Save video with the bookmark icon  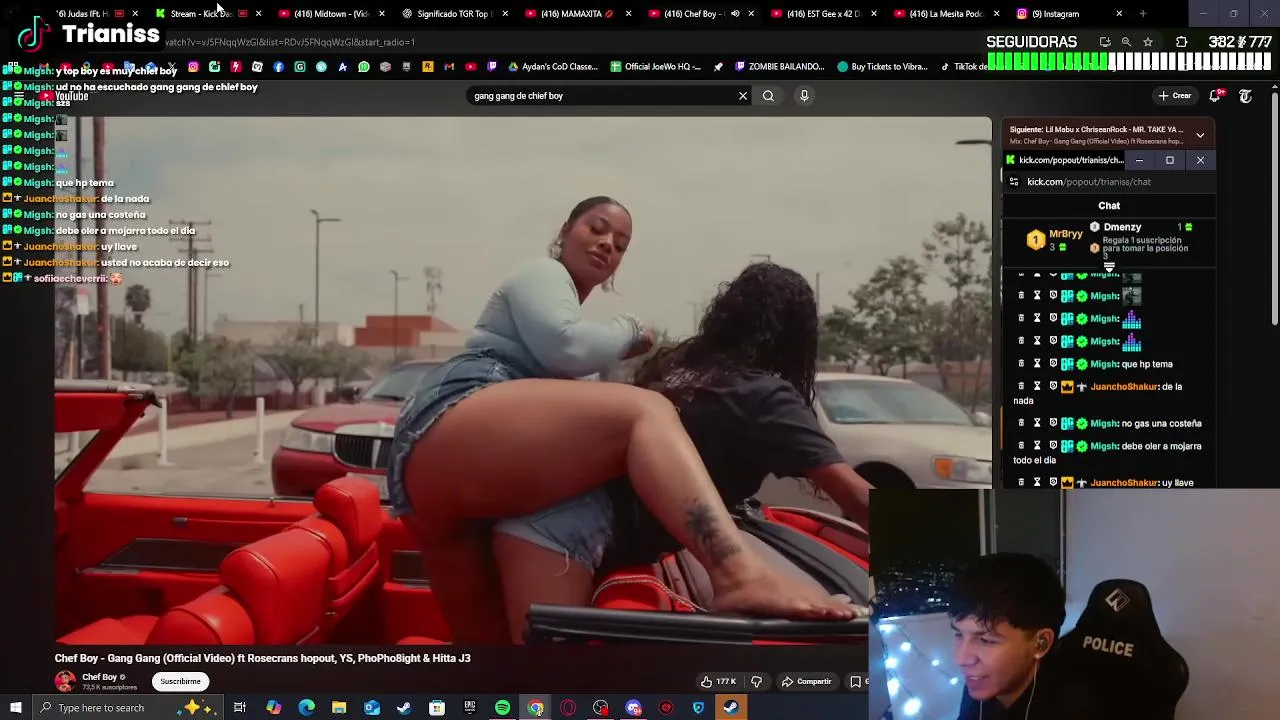pos(856,682)
